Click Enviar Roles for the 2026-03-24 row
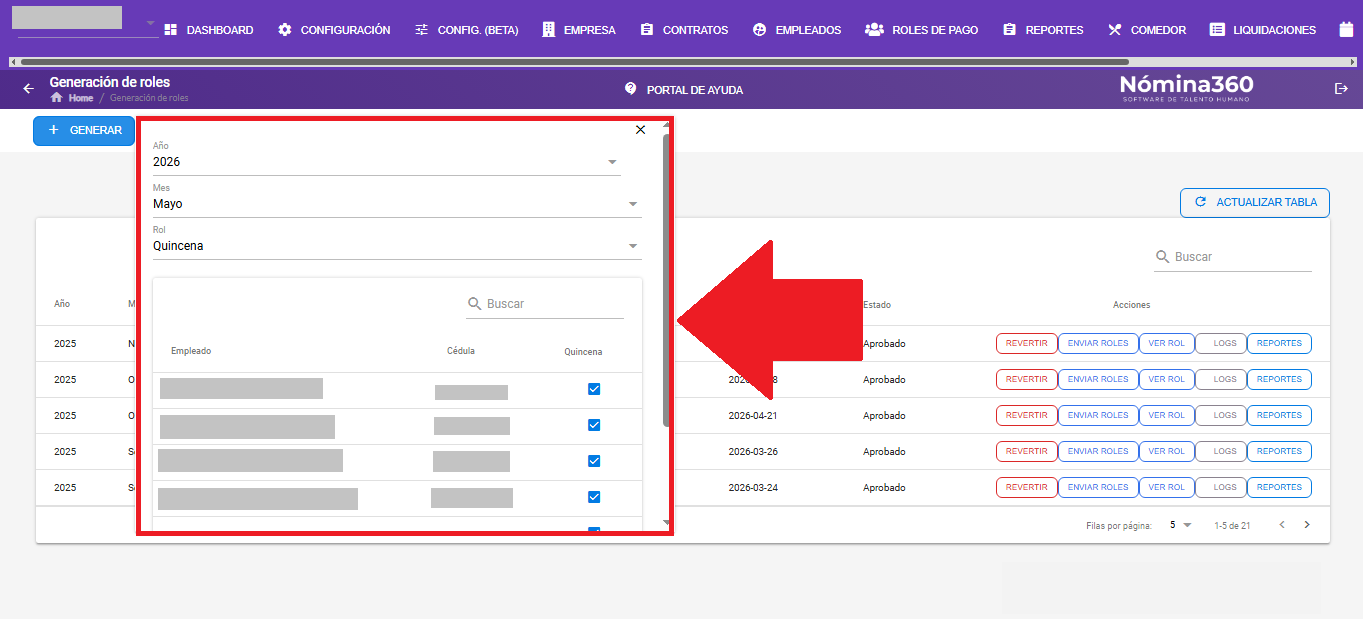Image resolution: width=1363 pixels, height=619 pixels. pos(1098,487)
